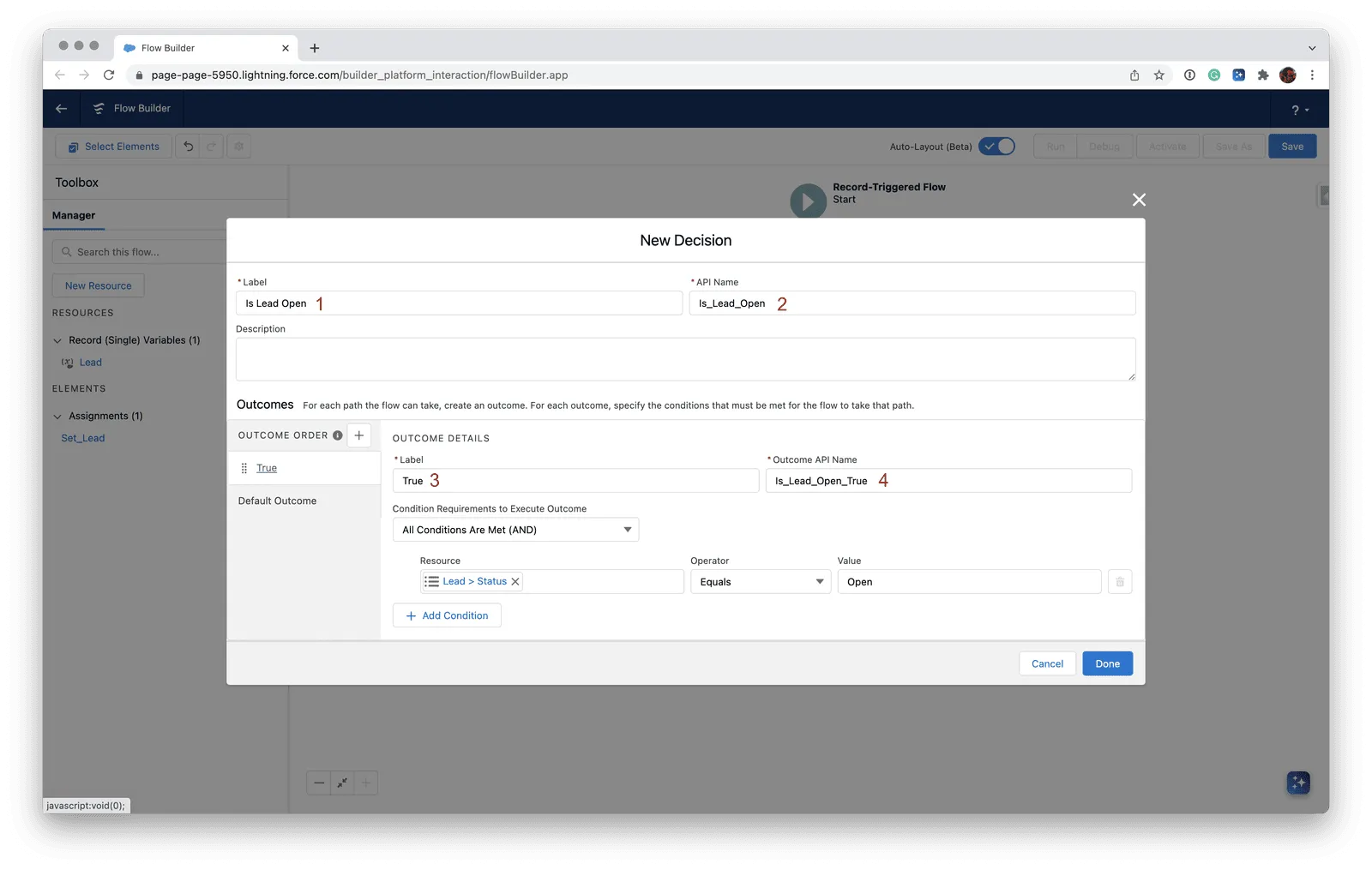Click the outcome Label field True
The image size is (1372, 870).
[575, 481]
